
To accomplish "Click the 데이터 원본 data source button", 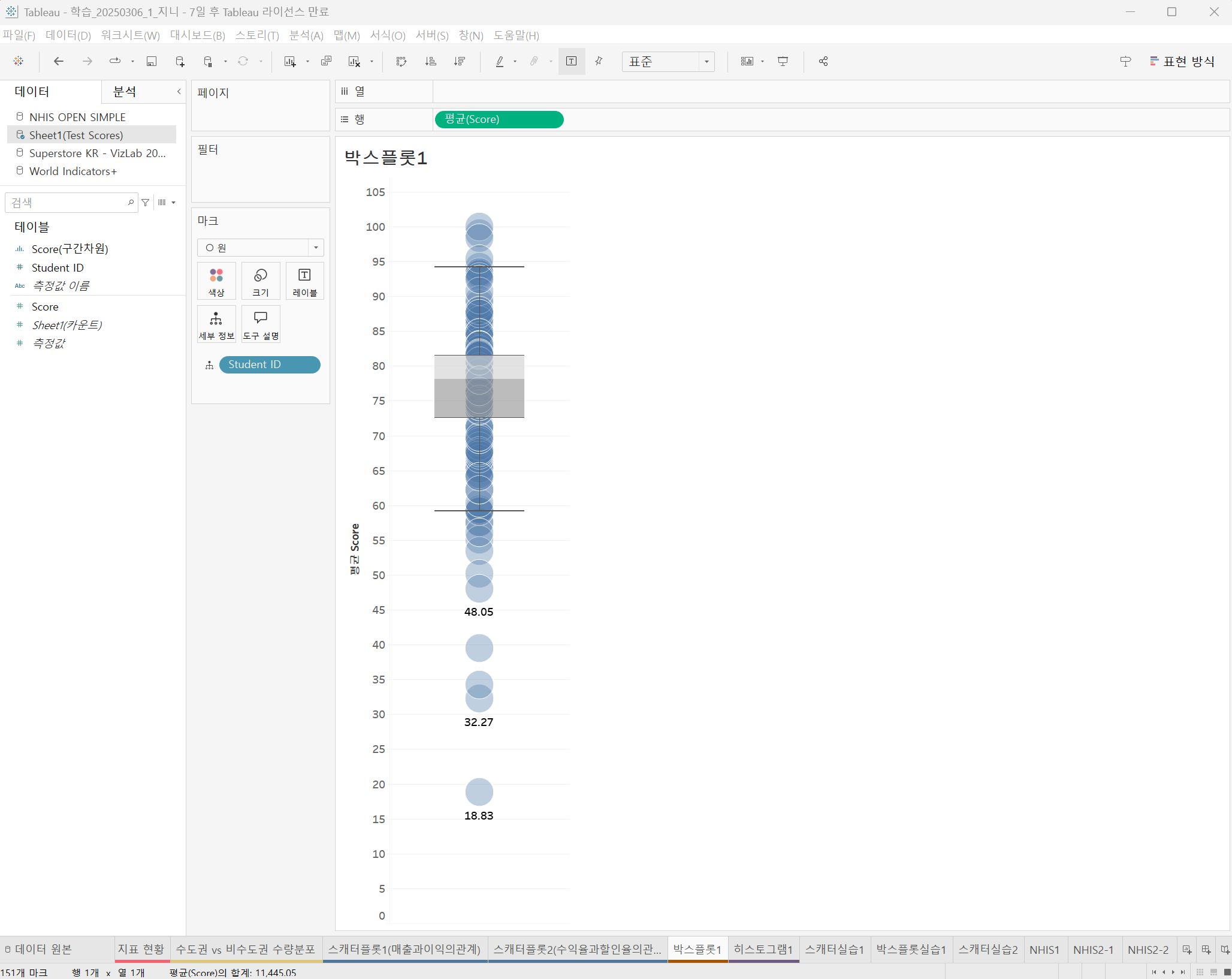I will (x=38, y=950).
